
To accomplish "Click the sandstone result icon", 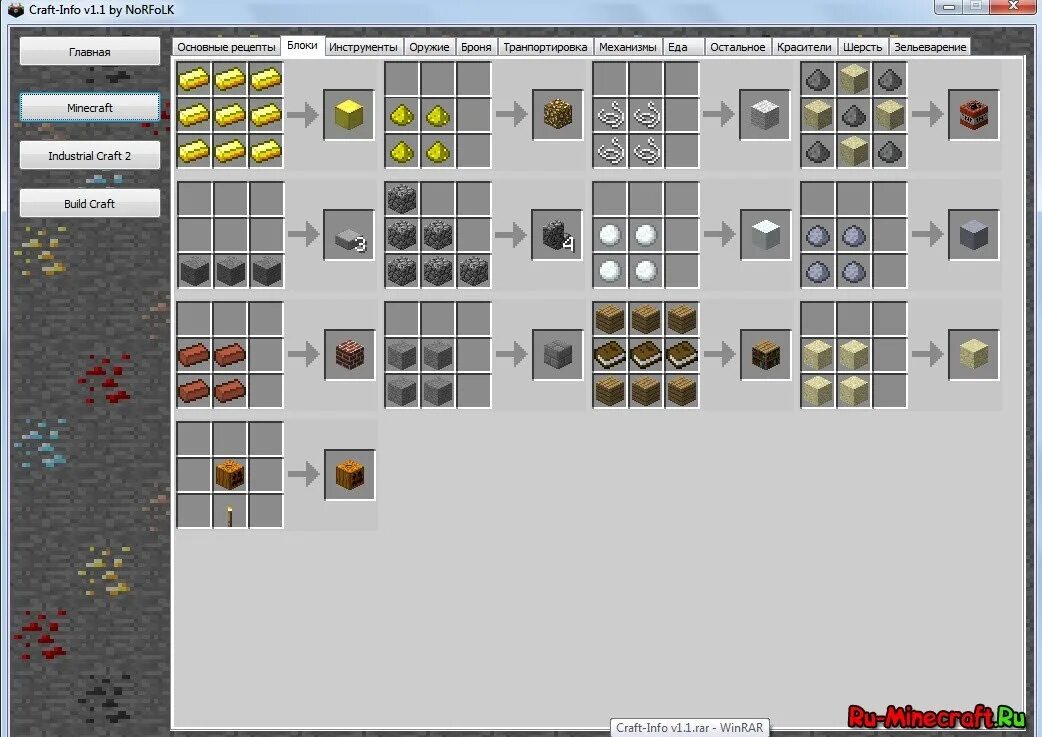I will pyautogui.click(x=974, y=355).
